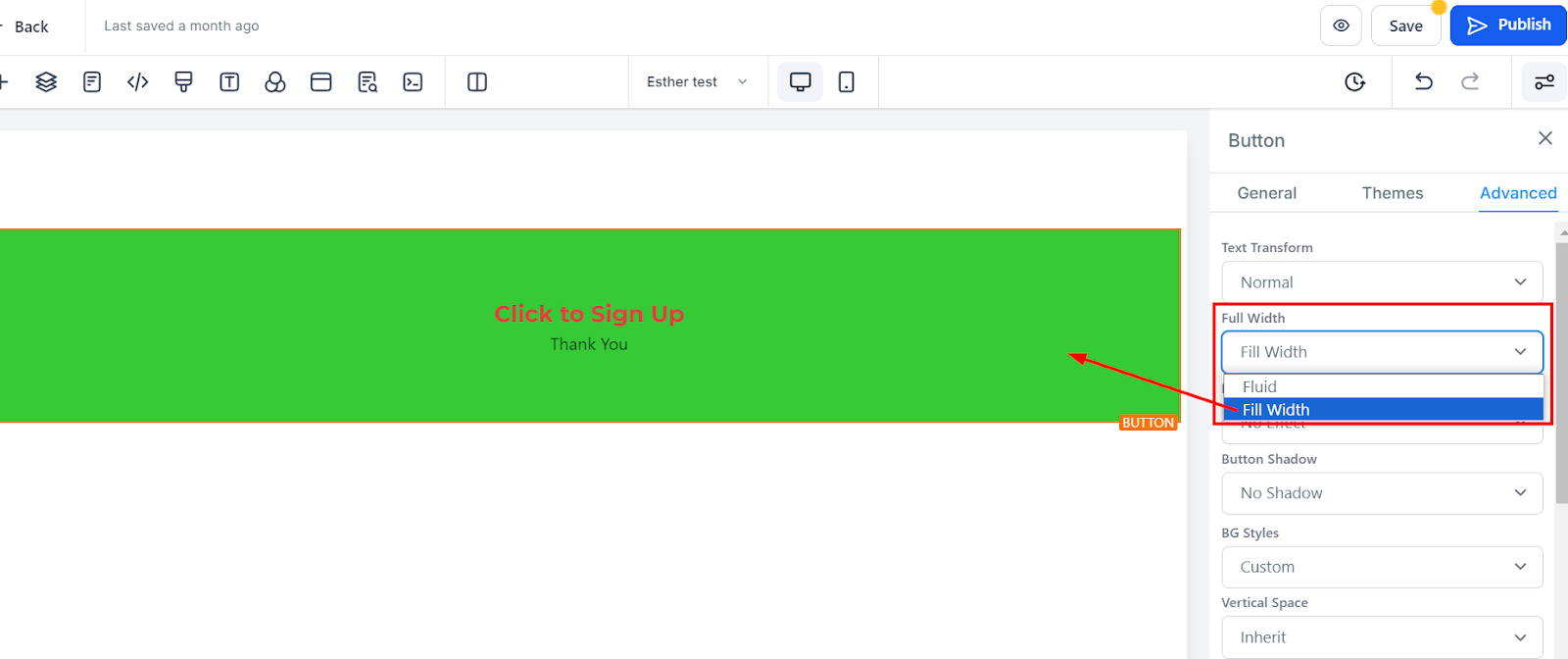
Task: Open the split column layout icon
Action: point(477,82)
